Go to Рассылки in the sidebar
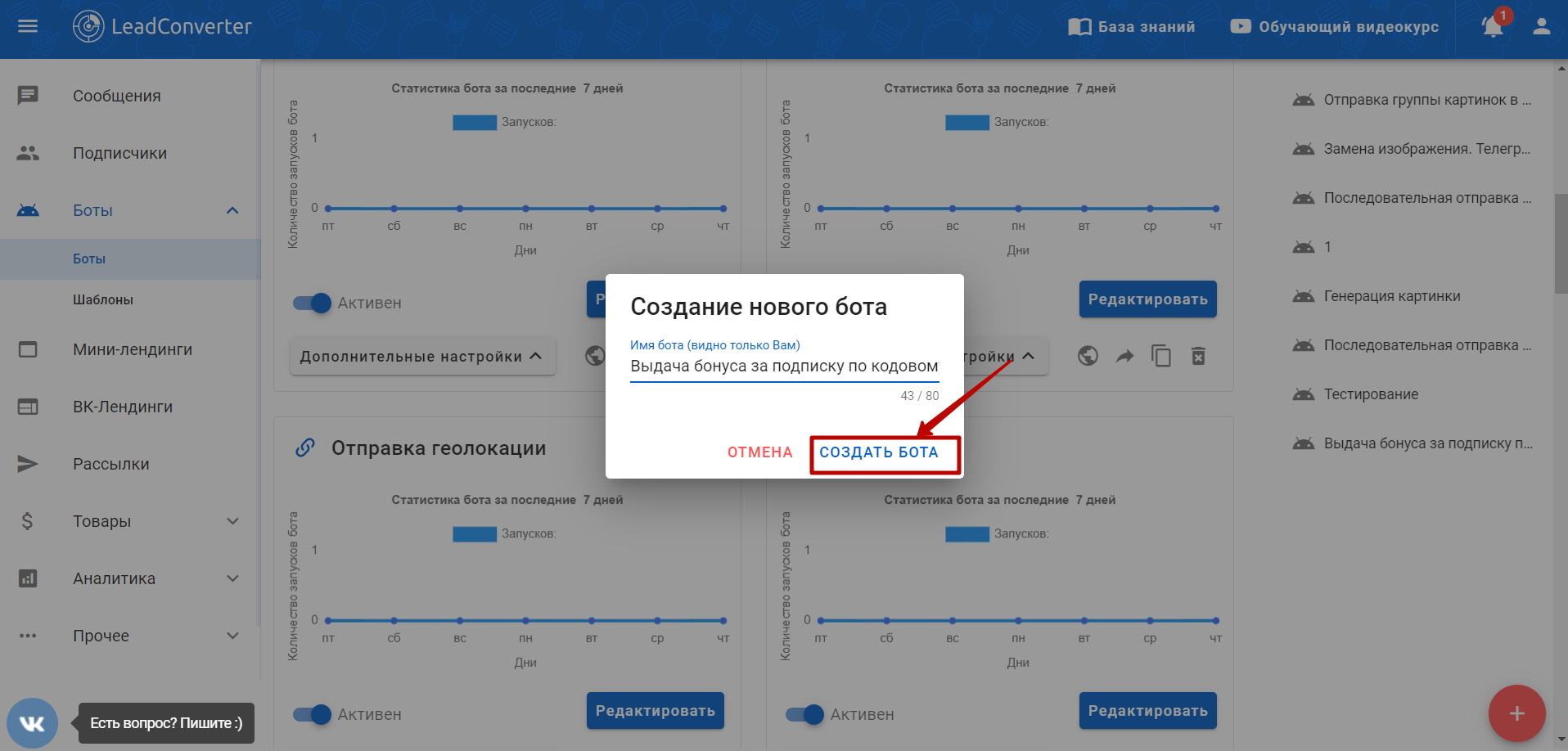The height and width of the screenshot is (751, 1568). 111,464
